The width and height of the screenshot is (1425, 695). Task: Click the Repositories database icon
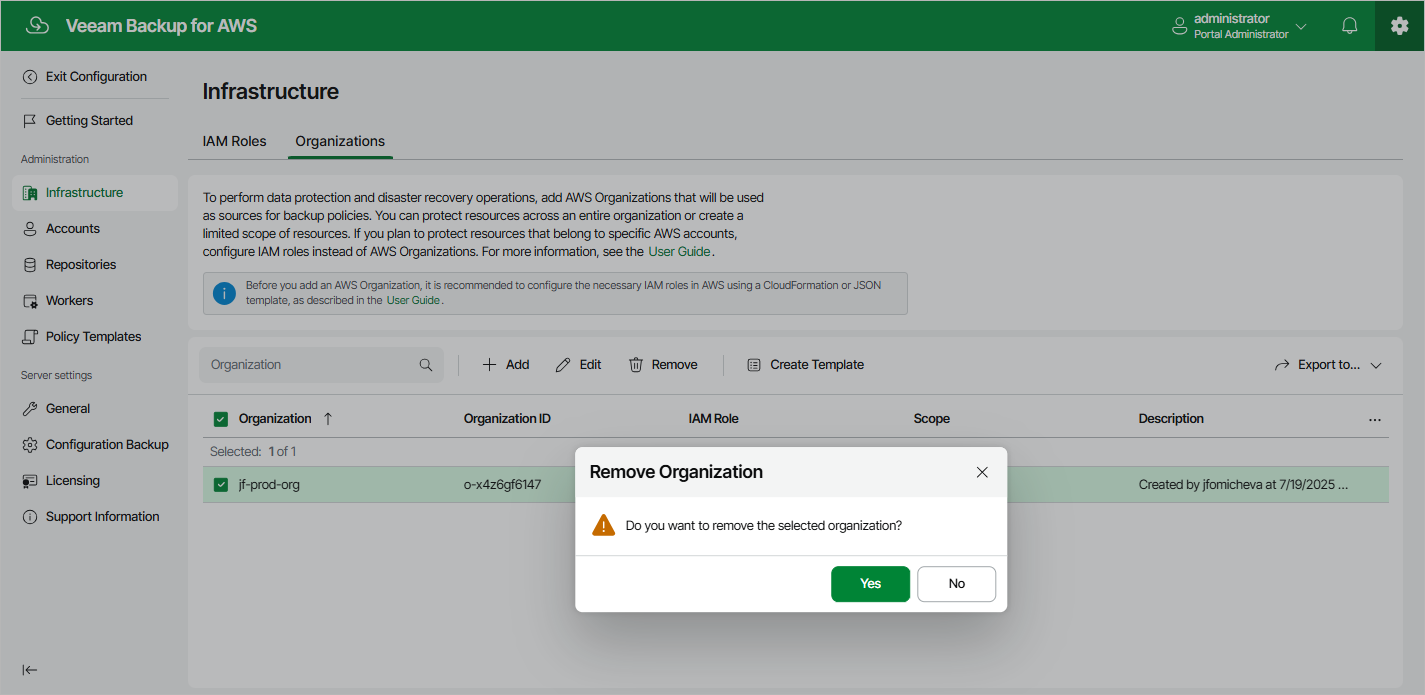[x=30, y=265]
